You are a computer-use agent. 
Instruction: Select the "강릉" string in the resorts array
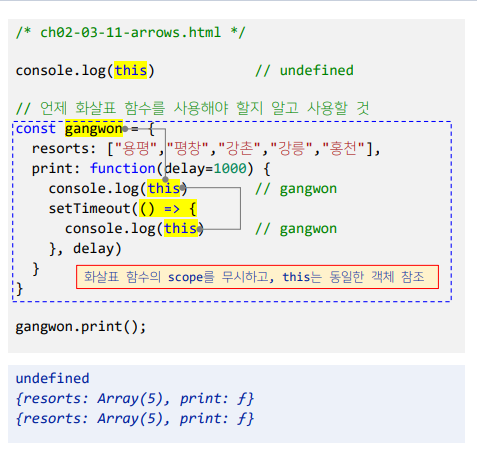coord(291,148)
